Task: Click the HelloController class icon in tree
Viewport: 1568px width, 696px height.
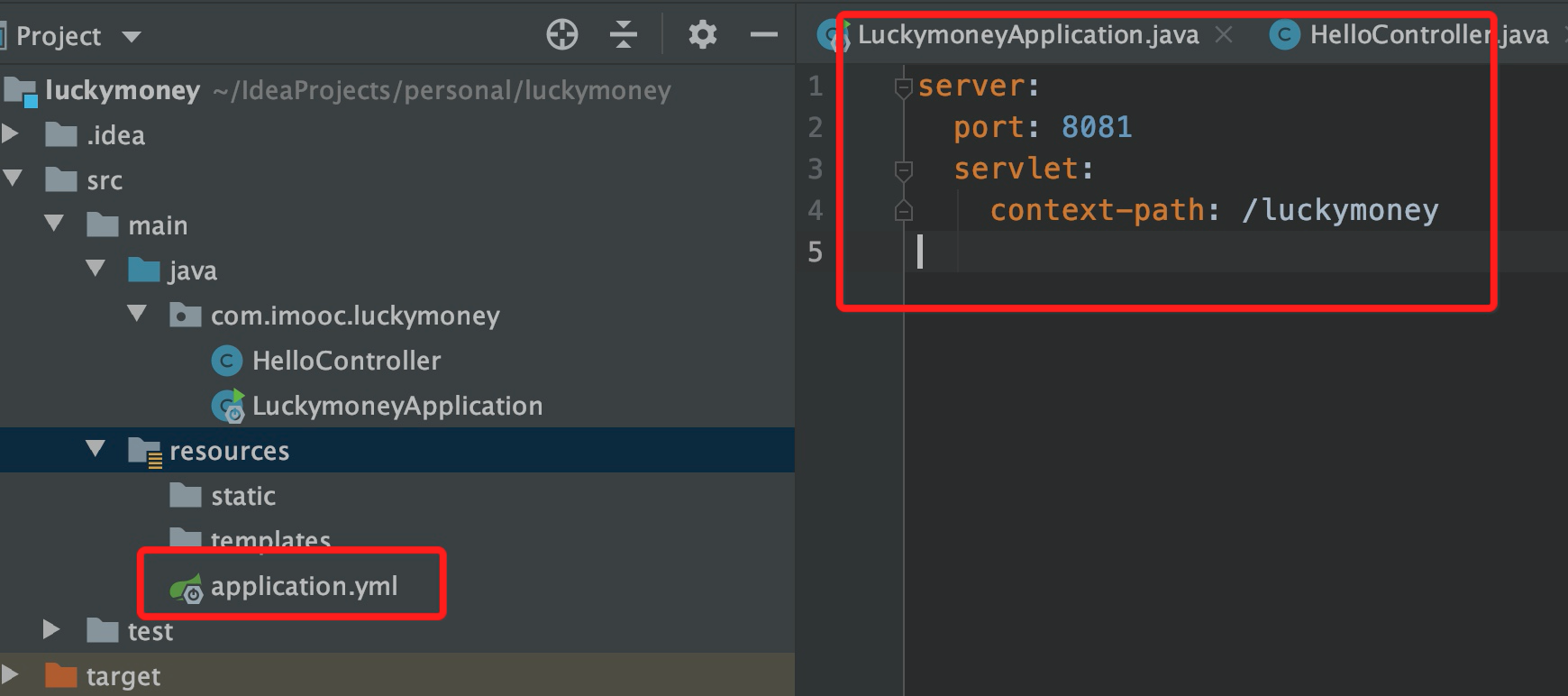Action: 227,361
